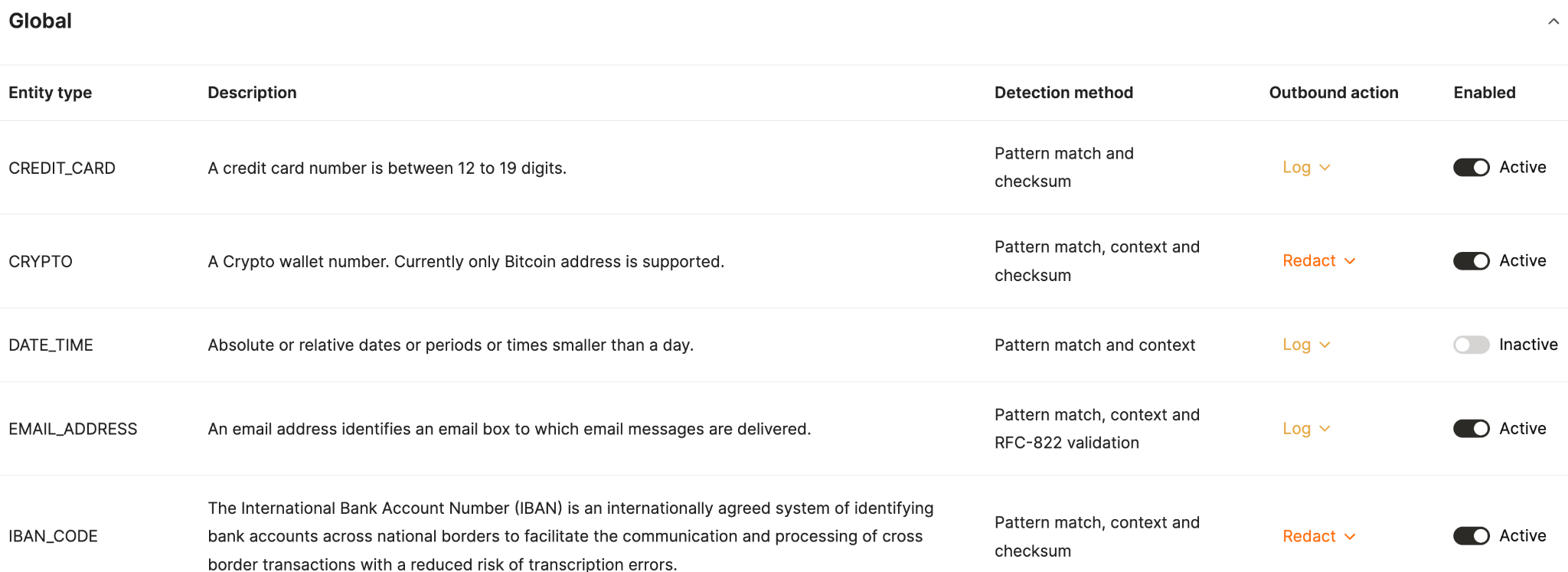The height and width of the screenshot is (572, 1568).
Task: Click the IBAN_CODE description text
Action: (x=570, y=536)
